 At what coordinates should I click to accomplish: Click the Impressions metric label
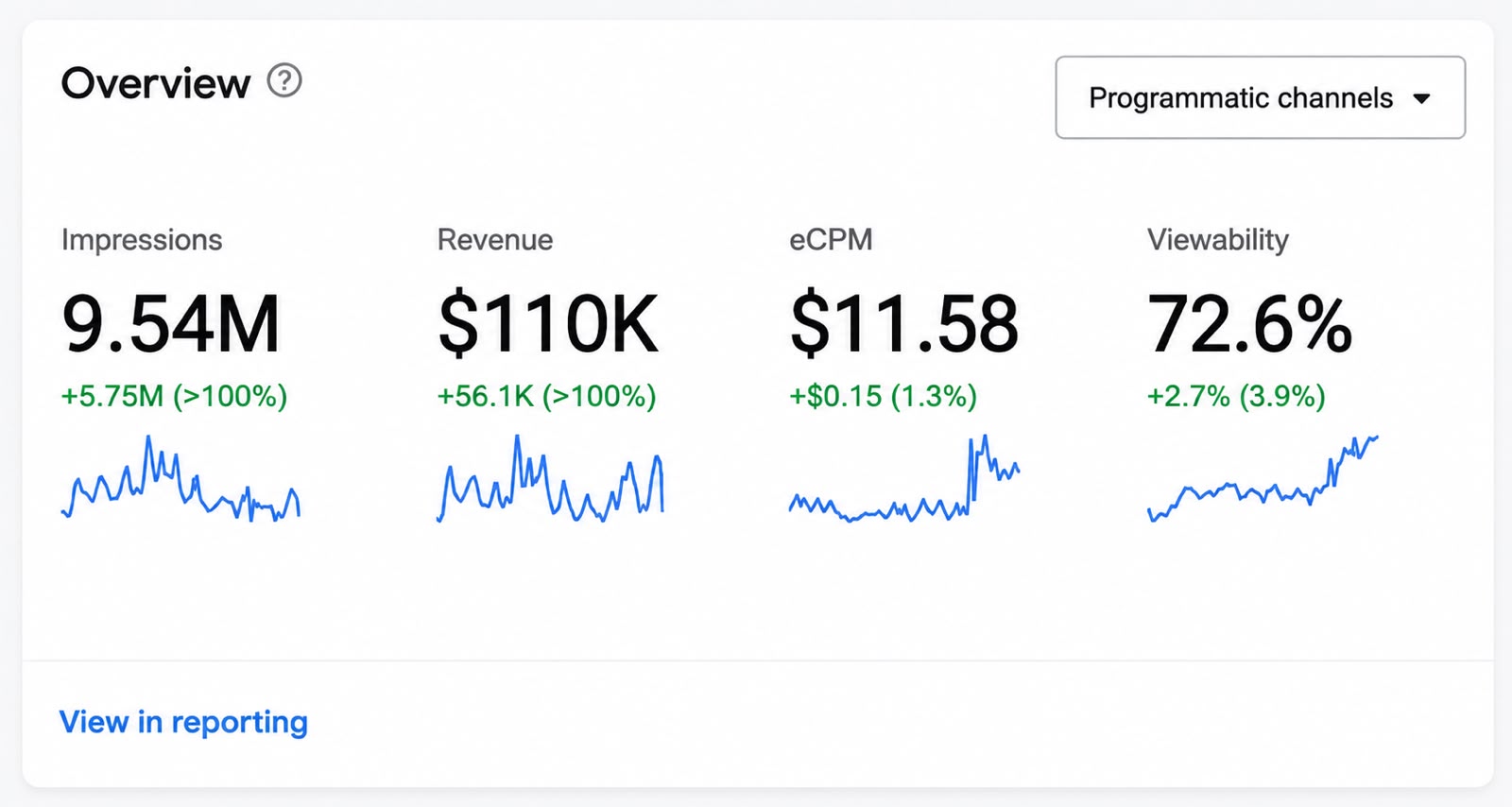(142, 240)
